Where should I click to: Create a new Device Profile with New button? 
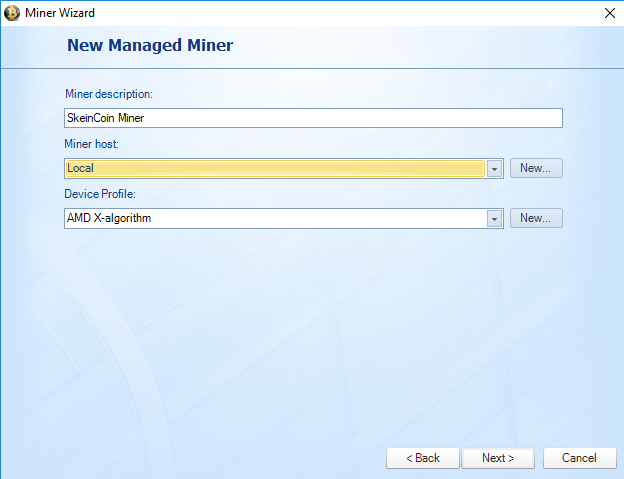click(x=536, y=218)
